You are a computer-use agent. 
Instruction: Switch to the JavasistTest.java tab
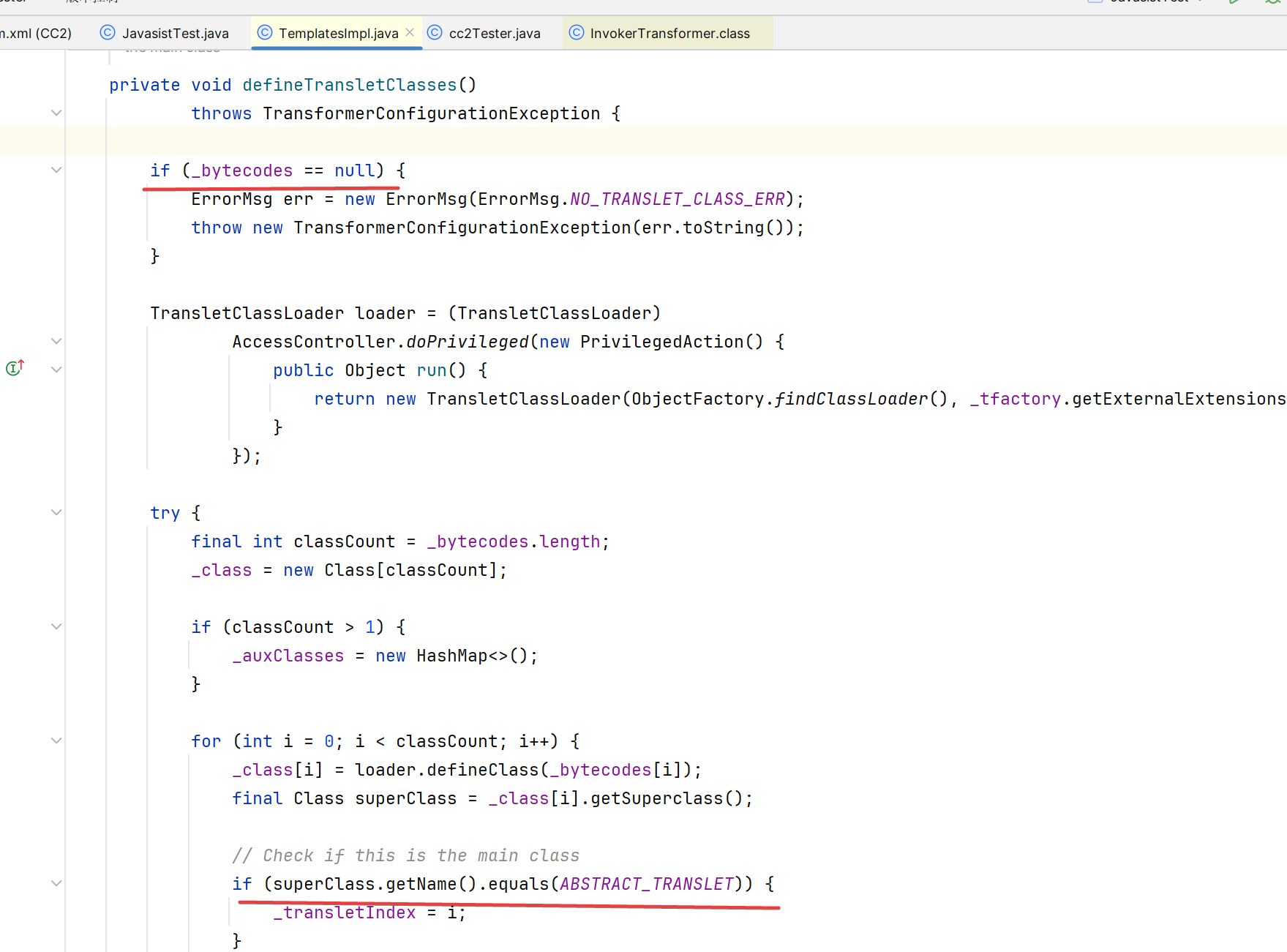coord(175,34)
